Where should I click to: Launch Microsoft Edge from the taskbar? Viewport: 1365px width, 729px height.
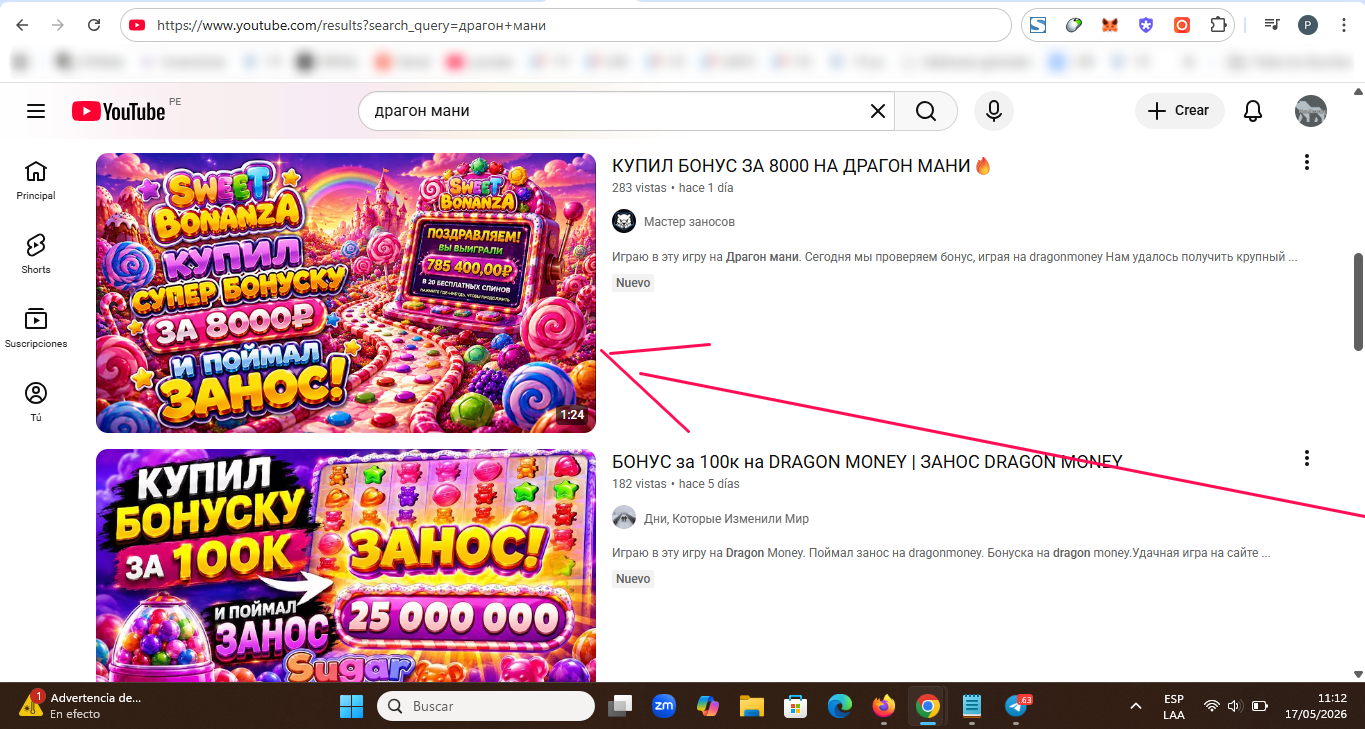[840, 706]
